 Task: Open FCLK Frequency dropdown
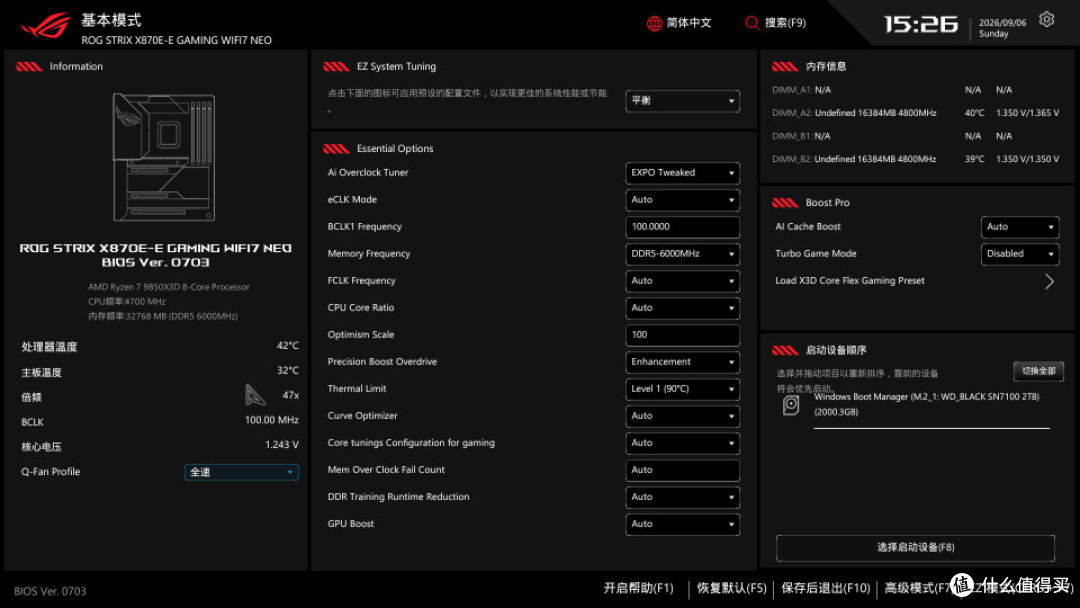click(683, 281)
